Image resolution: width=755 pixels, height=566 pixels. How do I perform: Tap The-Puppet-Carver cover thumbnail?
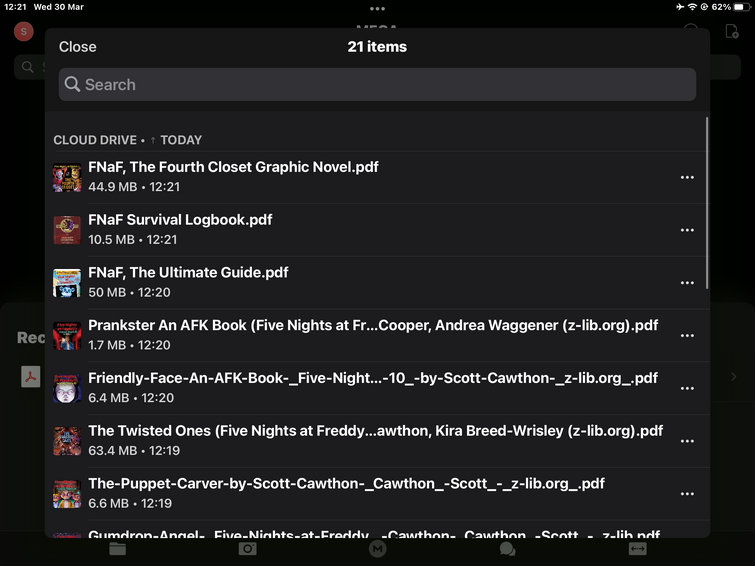click(x=67, y=494)
